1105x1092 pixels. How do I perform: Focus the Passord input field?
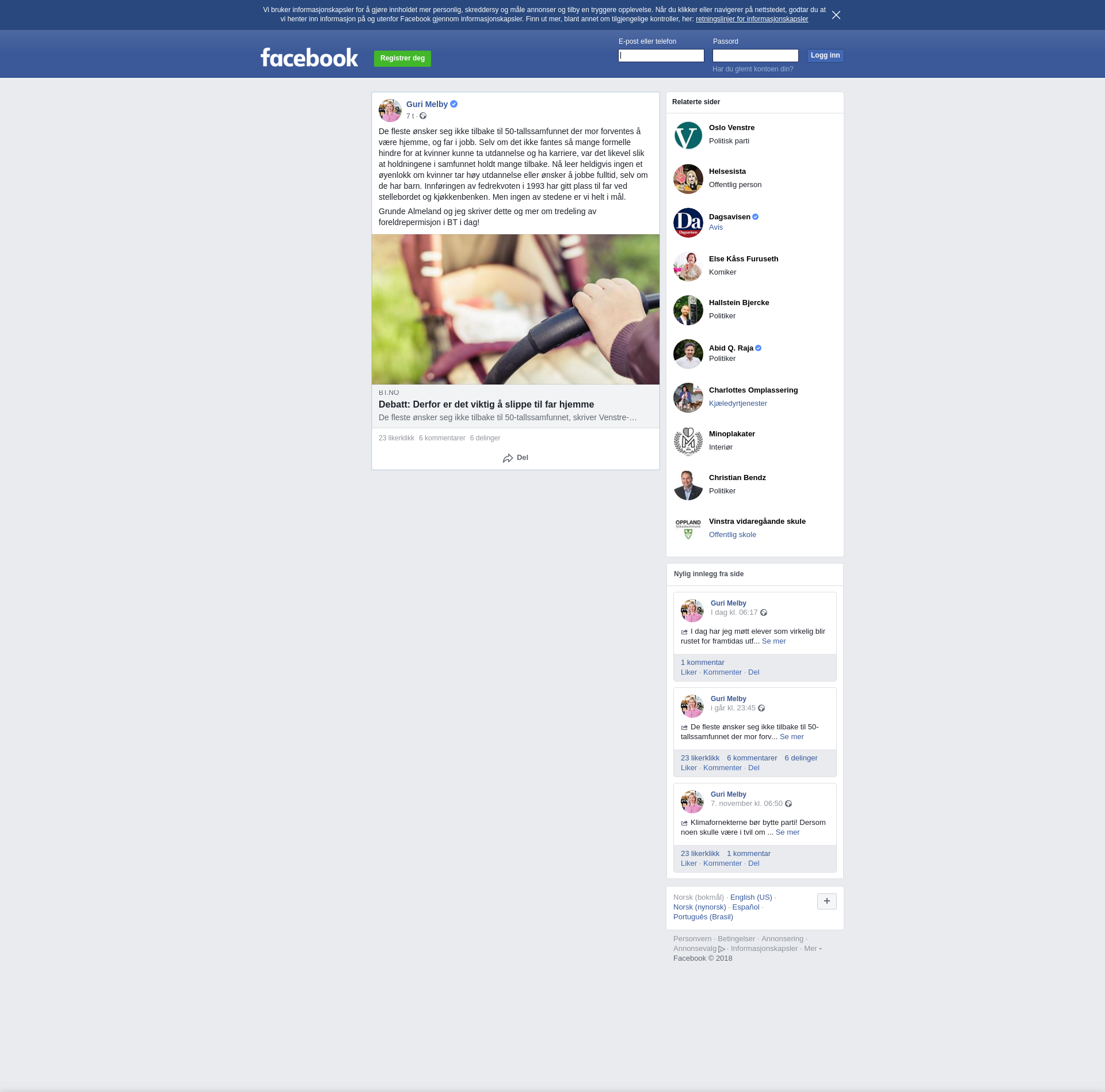coord(755,55)
